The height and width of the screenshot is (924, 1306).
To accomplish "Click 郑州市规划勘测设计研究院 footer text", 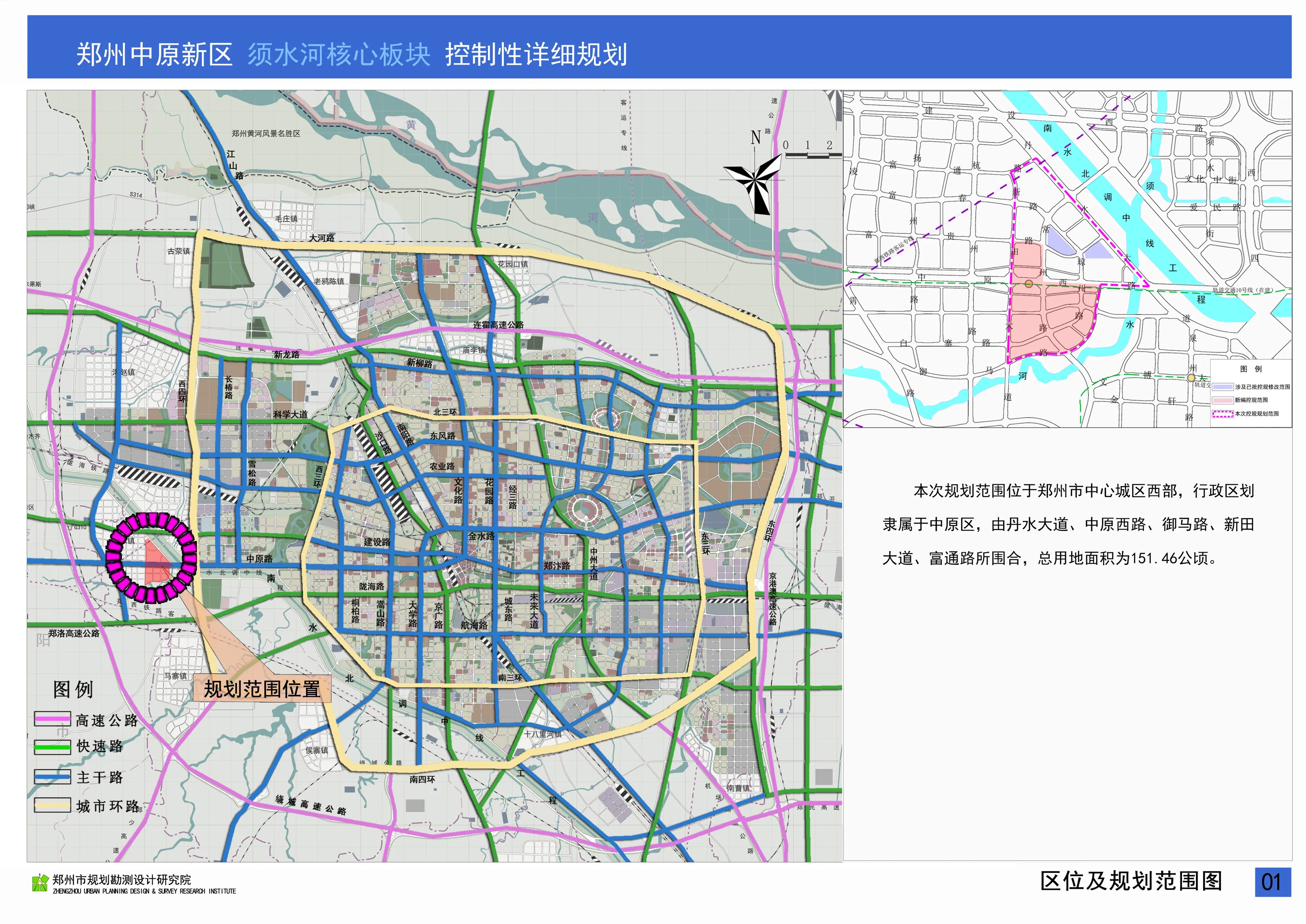I will coord(122,880).
